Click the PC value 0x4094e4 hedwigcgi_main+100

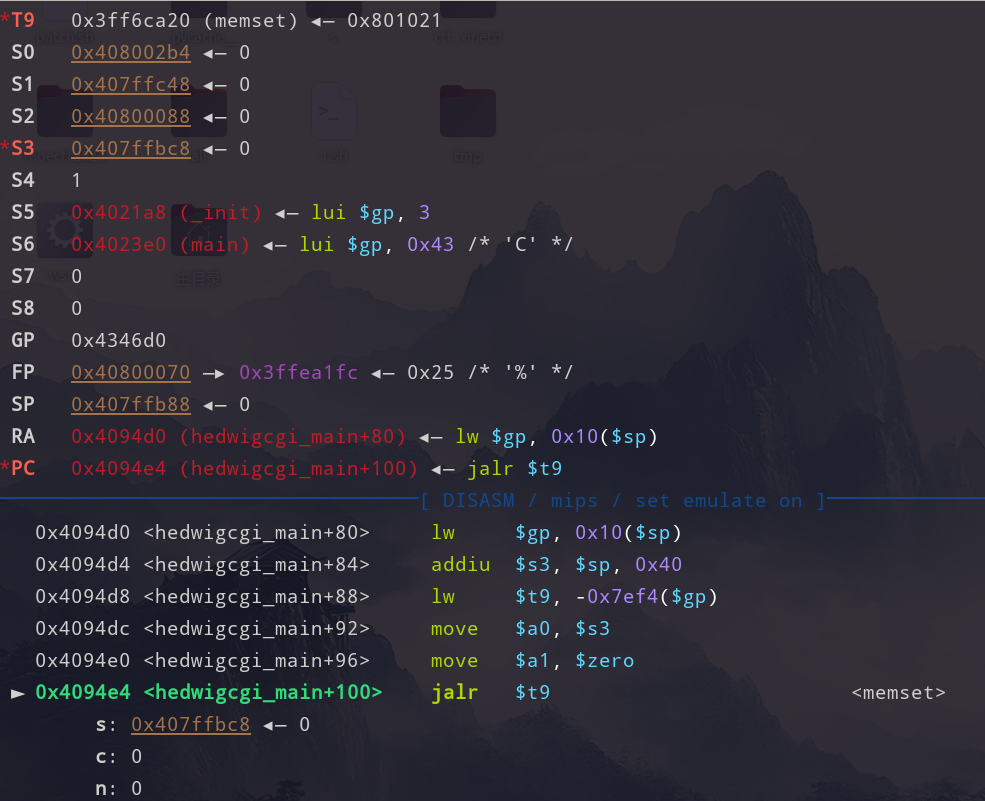point(244,468)
